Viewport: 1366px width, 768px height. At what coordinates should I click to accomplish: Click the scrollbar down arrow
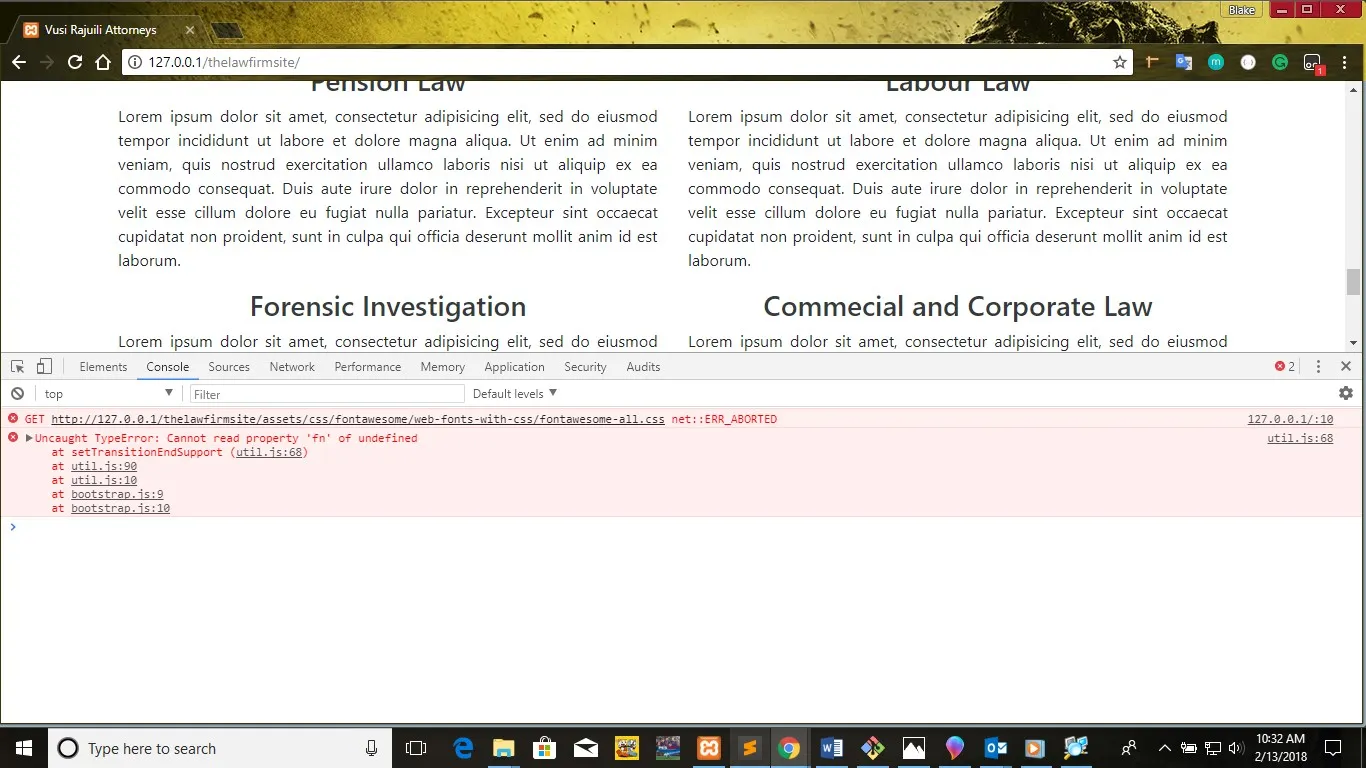coord(1354,343)
